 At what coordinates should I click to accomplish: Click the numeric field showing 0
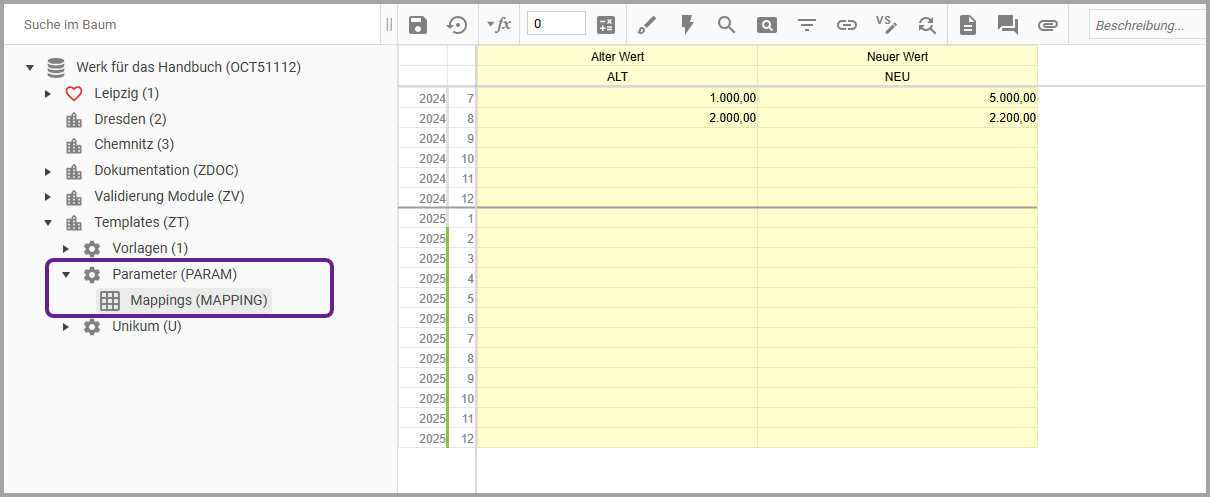(x=556, y=24)
